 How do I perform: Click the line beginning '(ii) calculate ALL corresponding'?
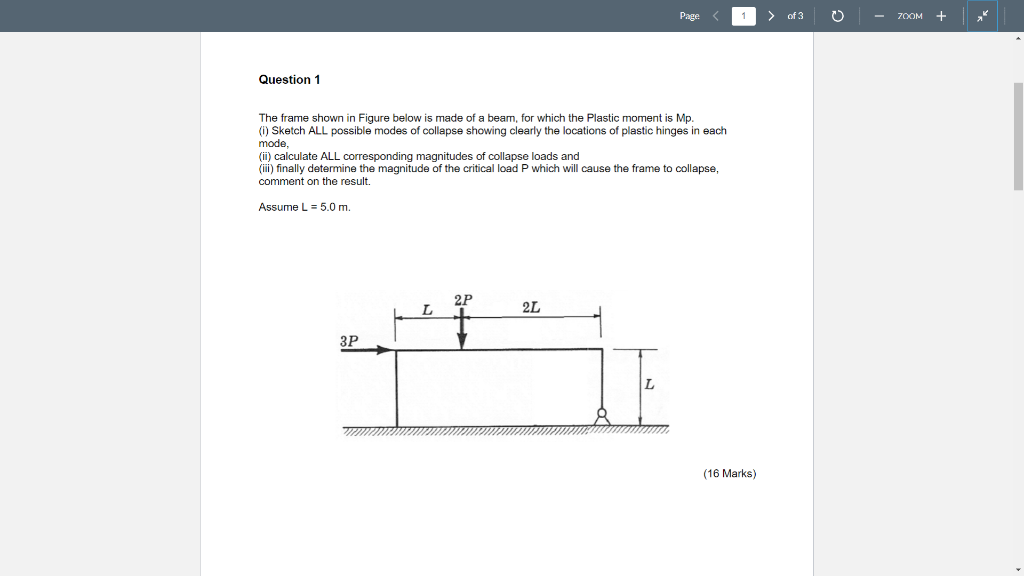pyautogui.click(x=419, y=156)
